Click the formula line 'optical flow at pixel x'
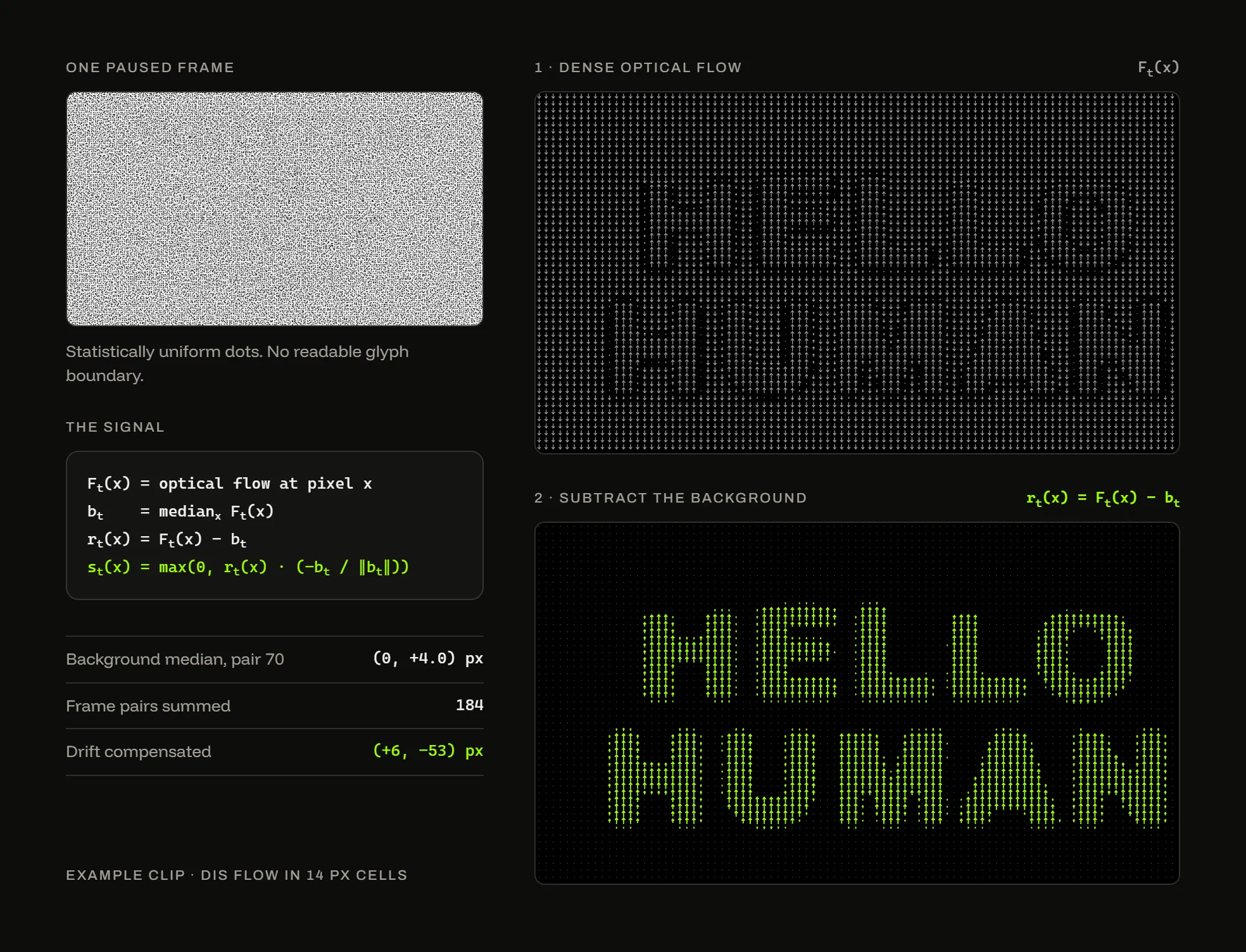This screenshot has width=1246, height=952. click(230, 484)
